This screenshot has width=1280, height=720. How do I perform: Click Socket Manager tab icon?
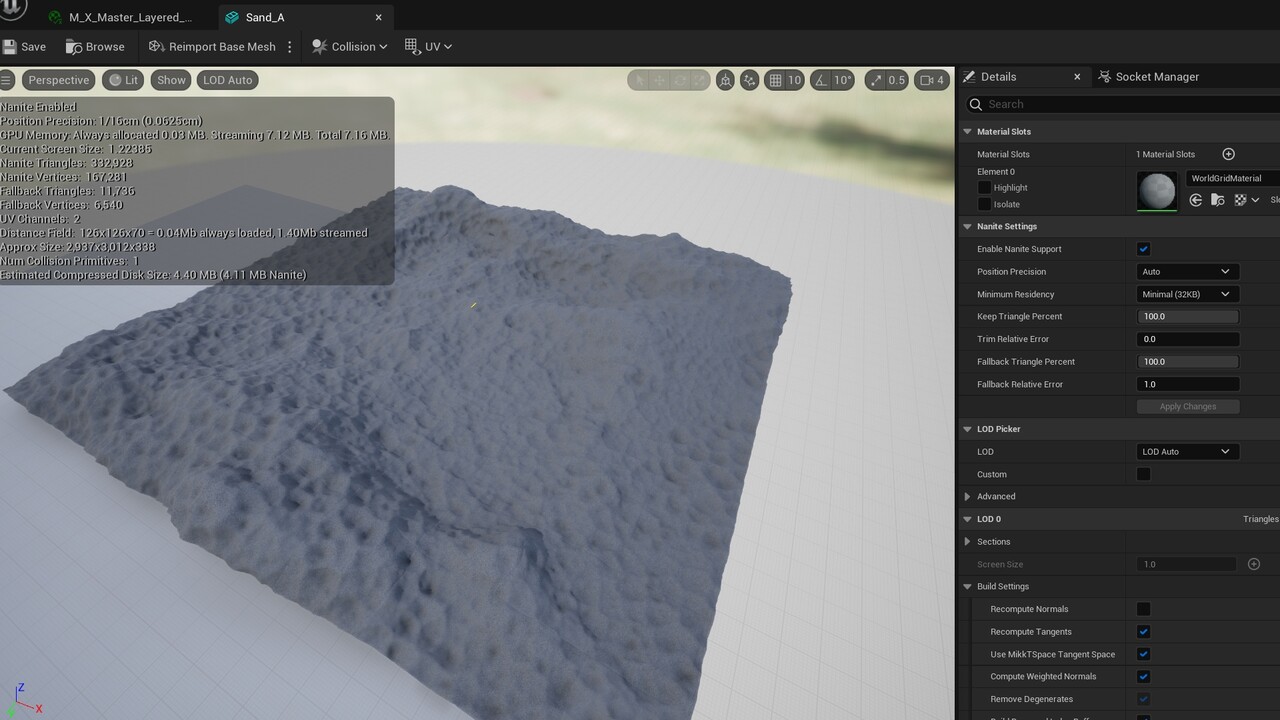click(x=1105, y=77)
